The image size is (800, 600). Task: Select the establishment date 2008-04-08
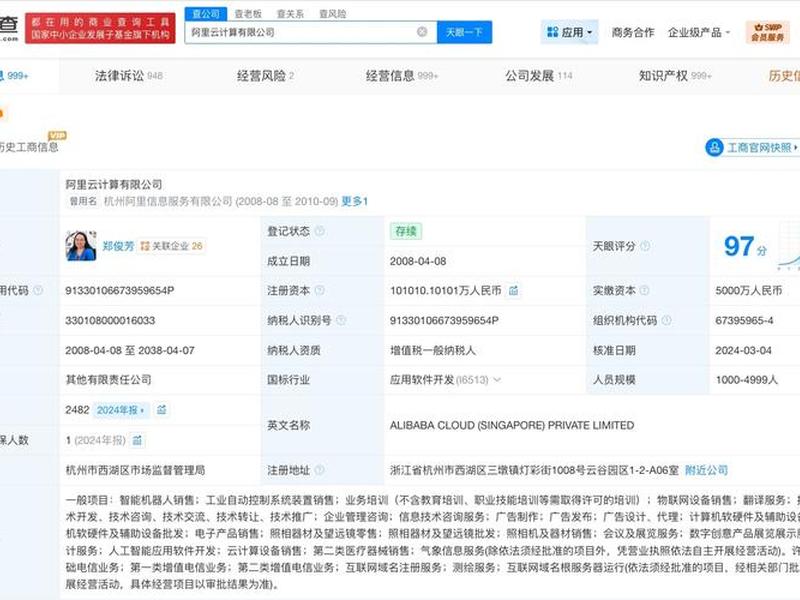tap(418, 261)
